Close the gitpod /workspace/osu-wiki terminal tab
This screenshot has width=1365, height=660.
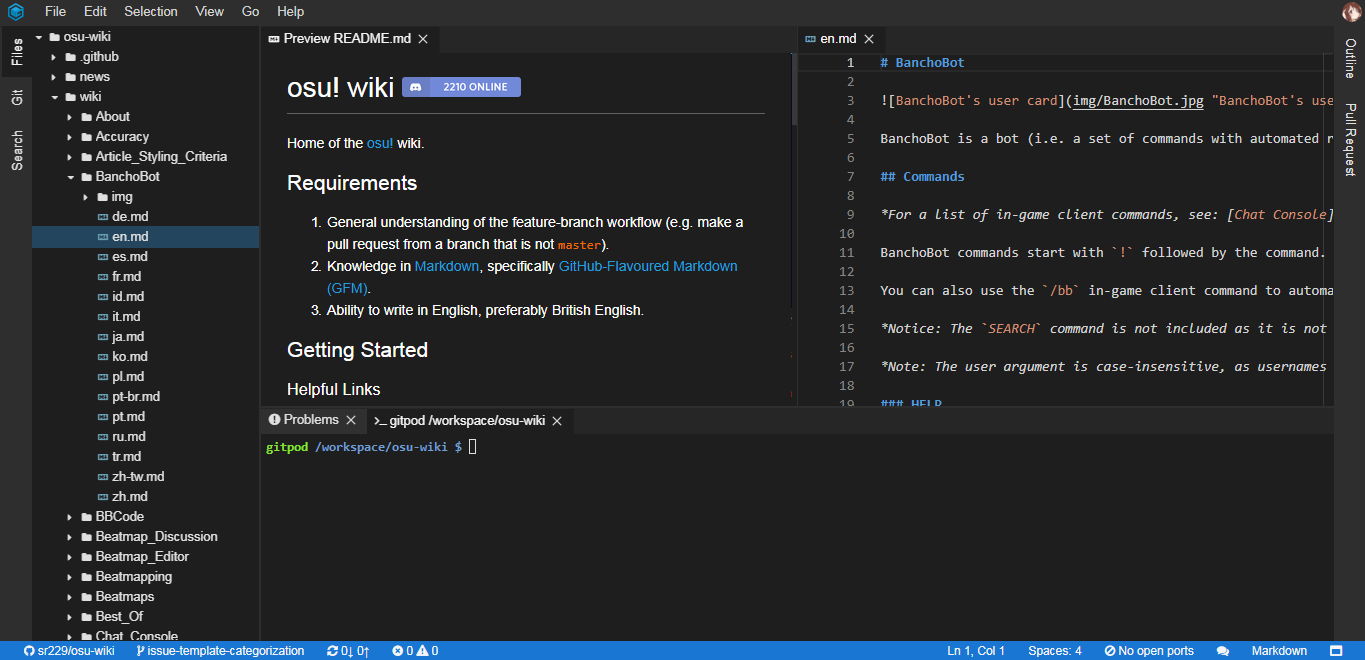point(557,421)
